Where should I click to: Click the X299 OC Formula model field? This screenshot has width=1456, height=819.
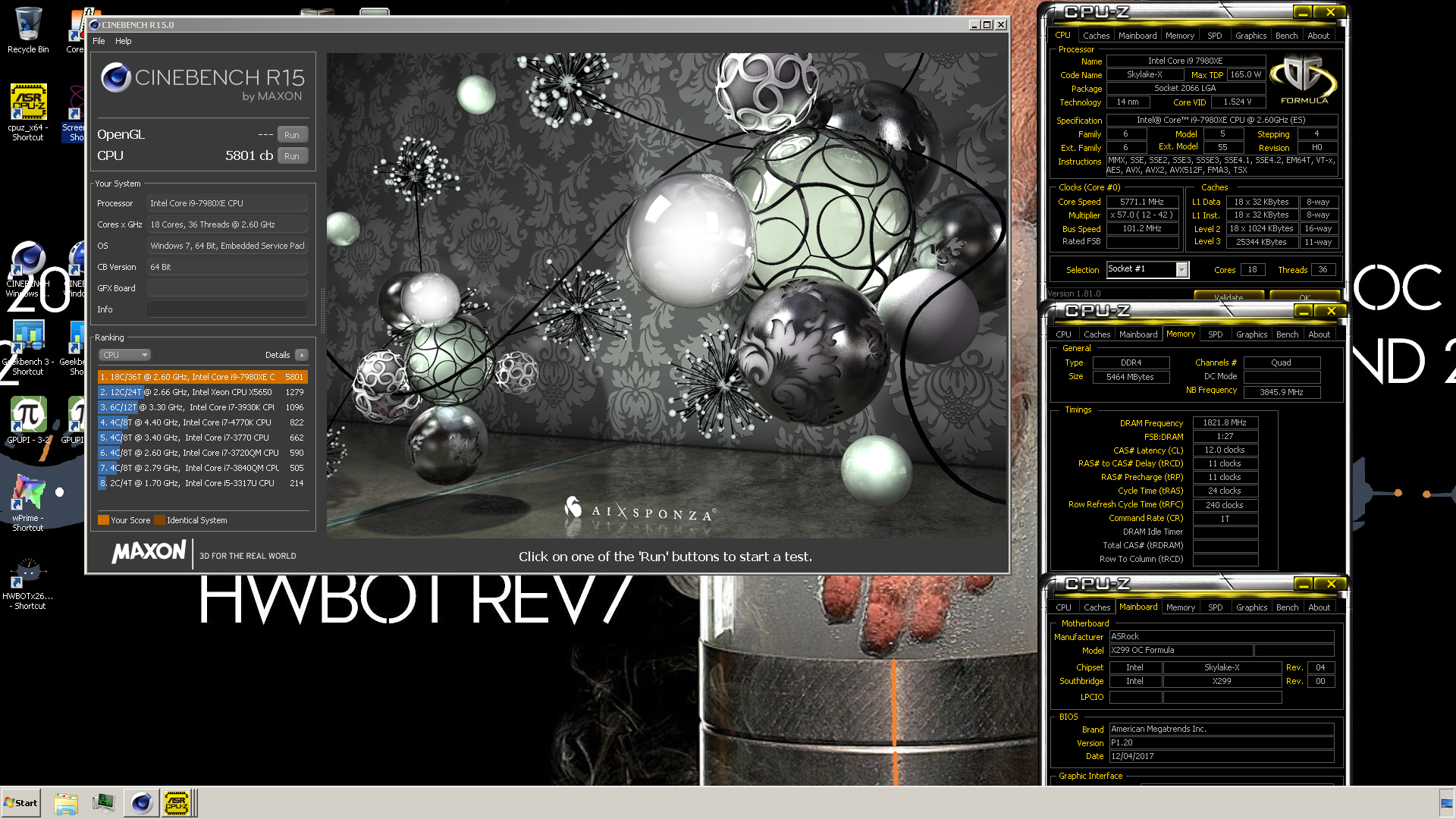1180,651
